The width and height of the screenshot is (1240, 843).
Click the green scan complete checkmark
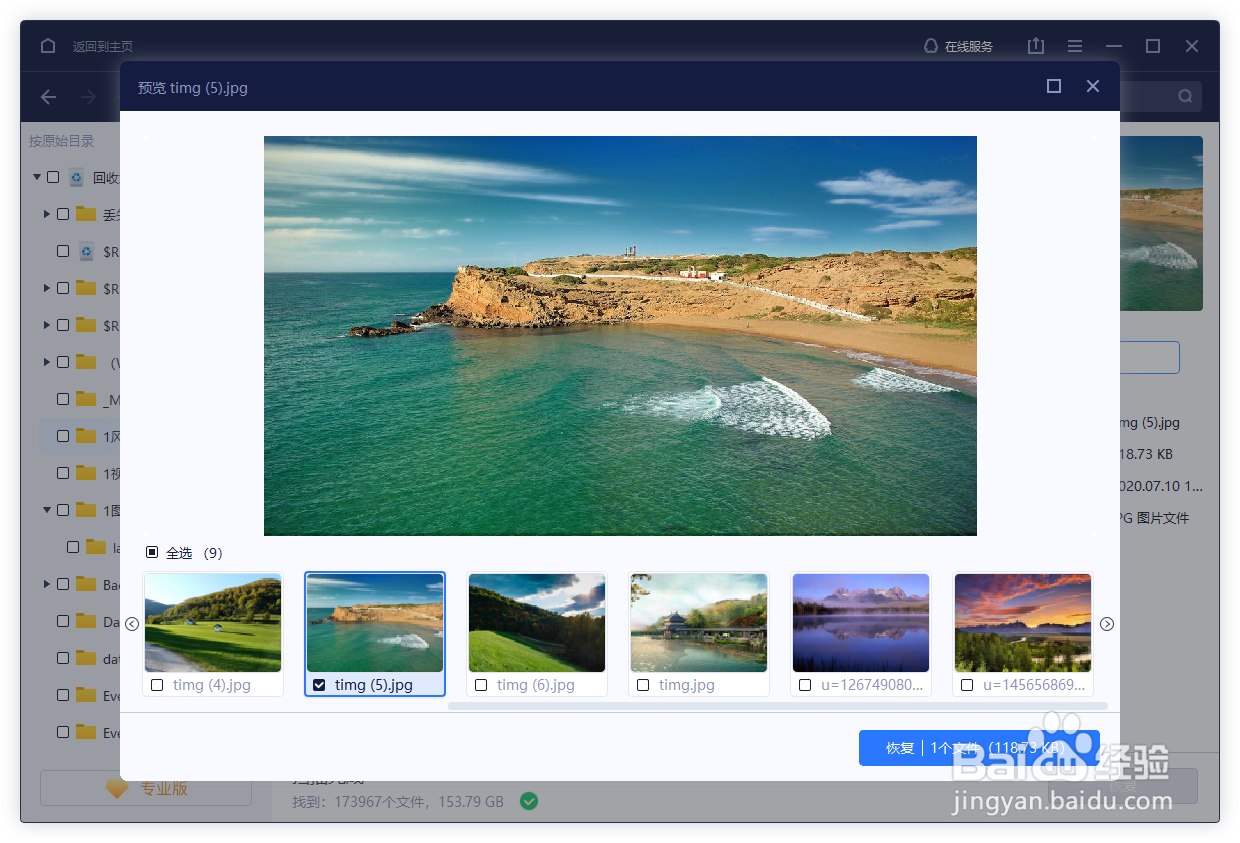pos(529,801)
